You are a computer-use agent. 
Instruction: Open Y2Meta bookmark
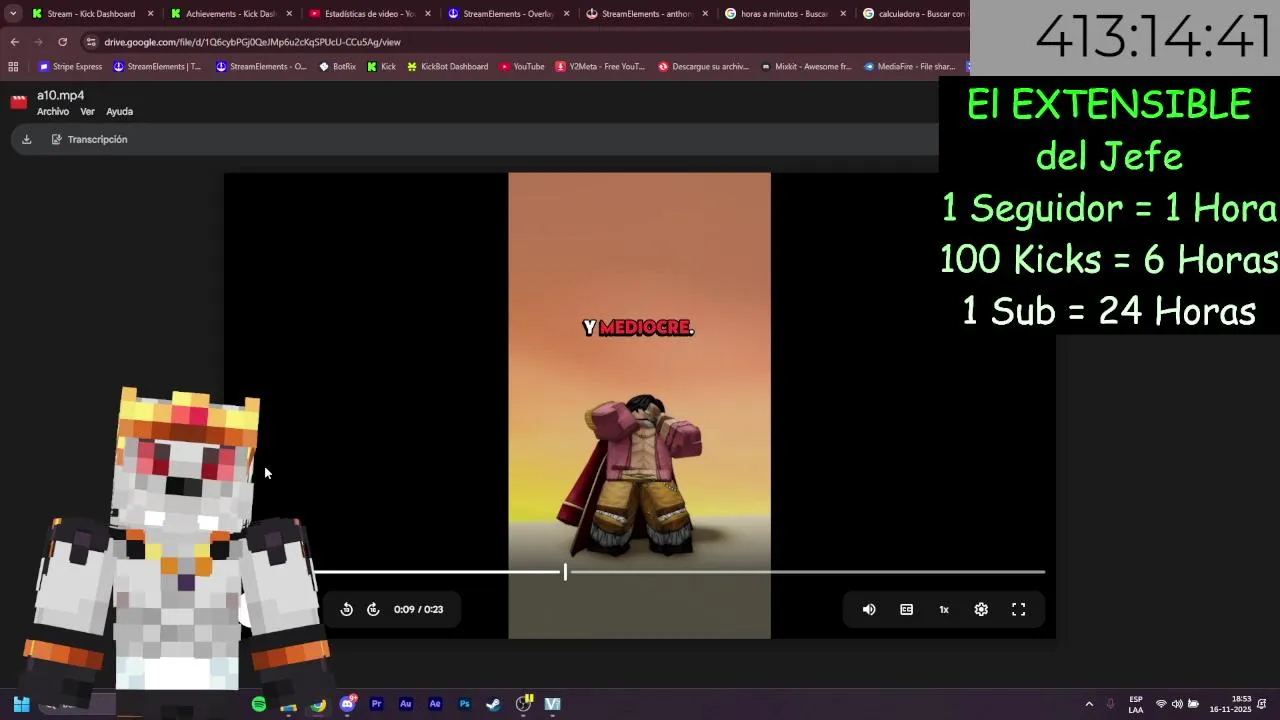point(600,67)
